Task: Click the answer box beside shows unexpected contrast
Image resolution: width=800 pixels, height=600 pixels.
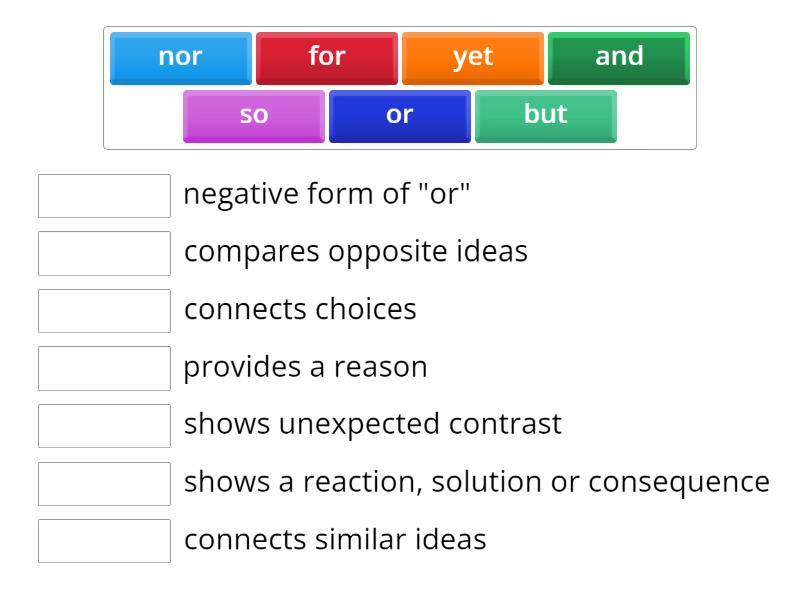Action: (104, 425)
